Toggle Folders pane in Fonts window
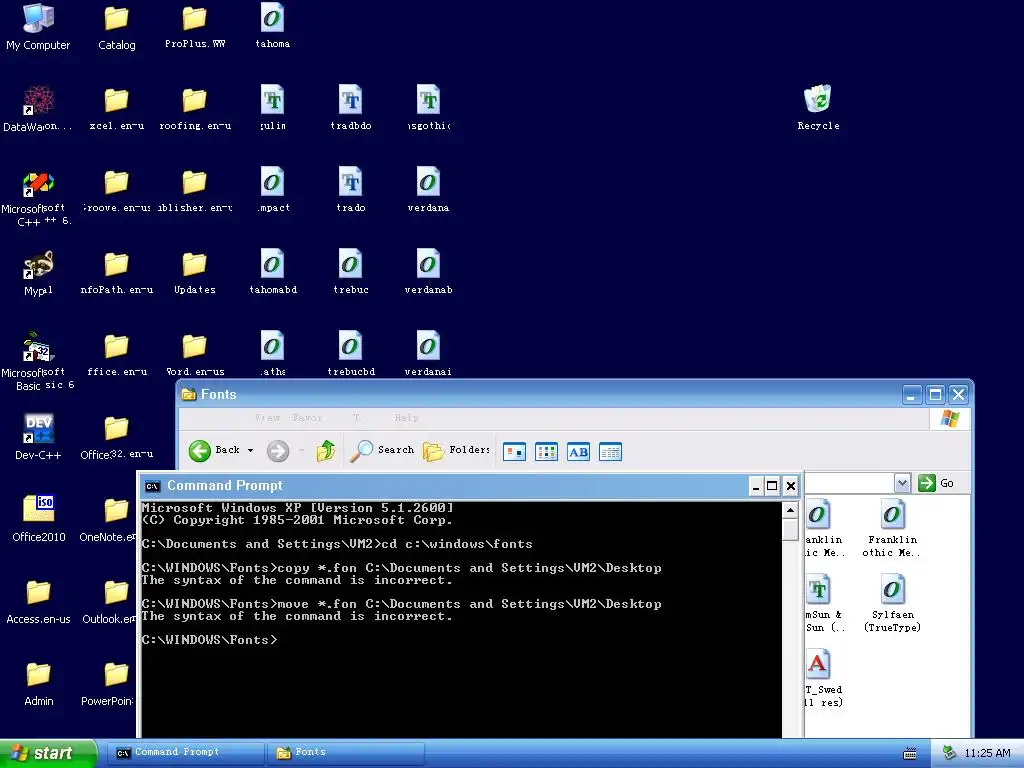The image size is (1024, 768). tap(456, 451)
